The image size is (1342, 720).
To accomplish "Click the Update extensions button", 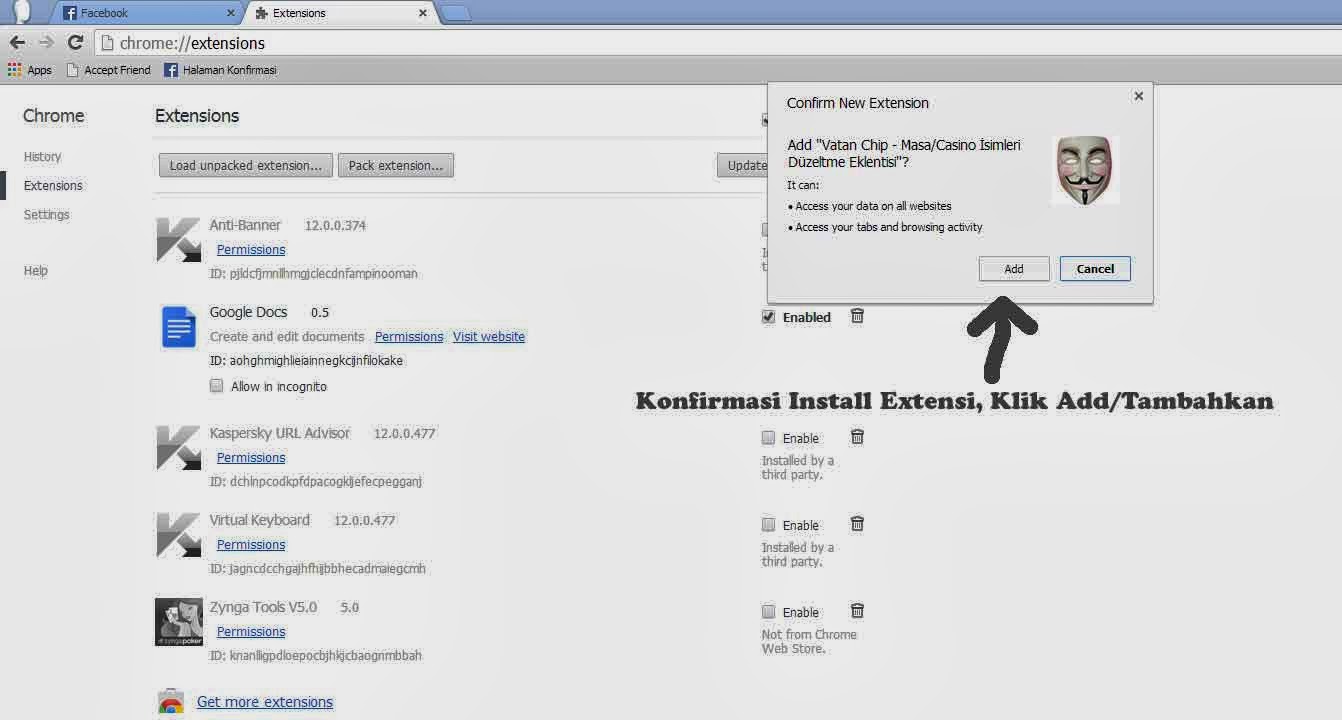I will point(742,165).
